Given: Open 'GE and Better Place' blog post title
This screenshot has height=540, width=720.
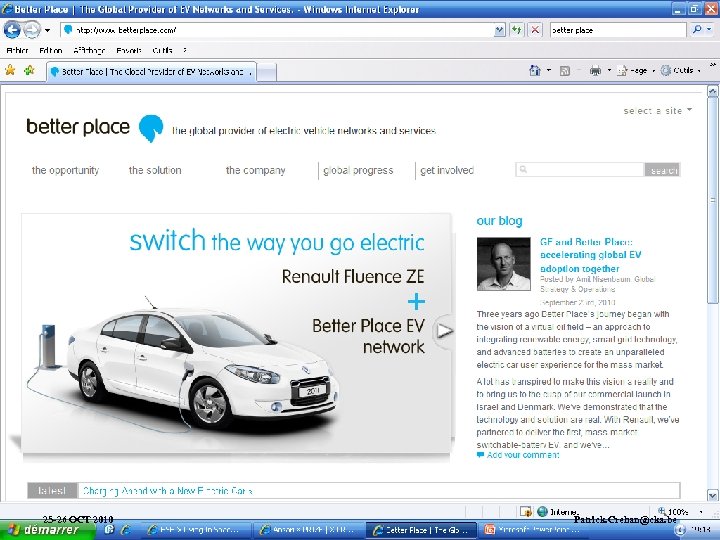Looking at the screenshot, I should tap(591, 255).
